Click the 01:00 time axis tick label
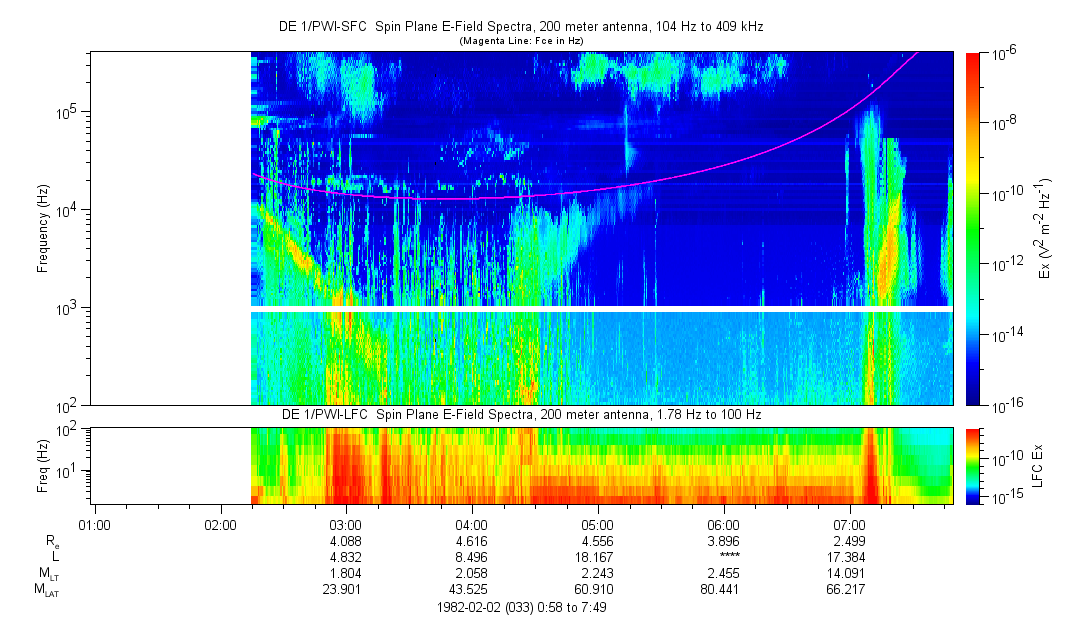The width and height of the screenshot is (1083, 620). coord(93,524)
